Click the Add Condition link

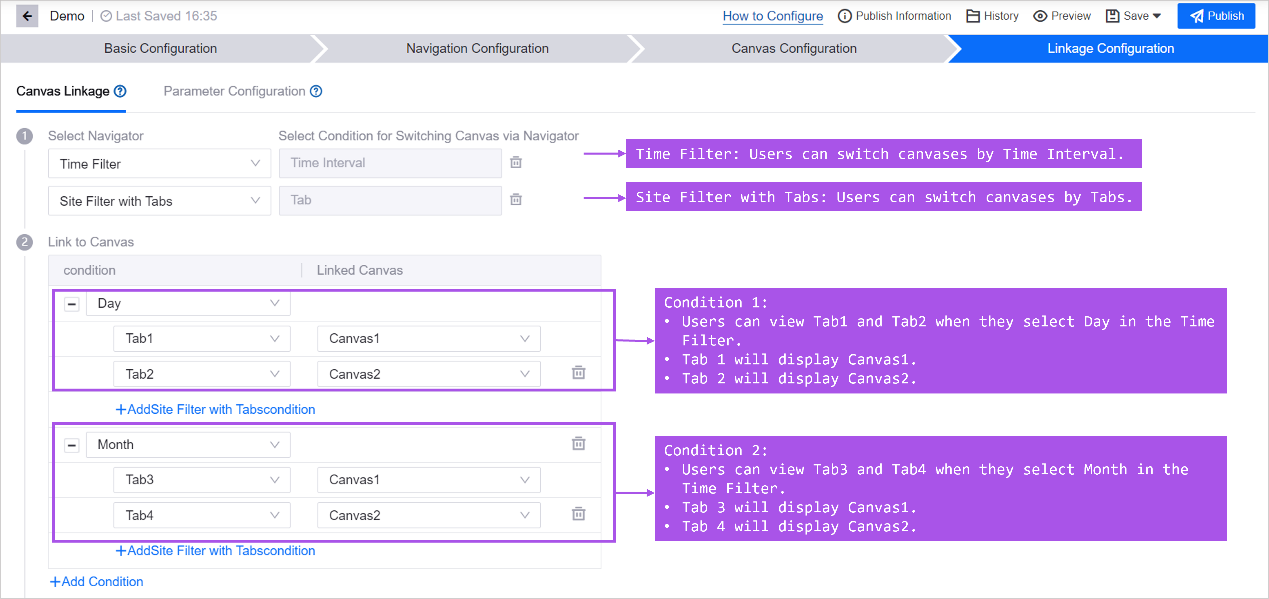(x=96, y=582)
